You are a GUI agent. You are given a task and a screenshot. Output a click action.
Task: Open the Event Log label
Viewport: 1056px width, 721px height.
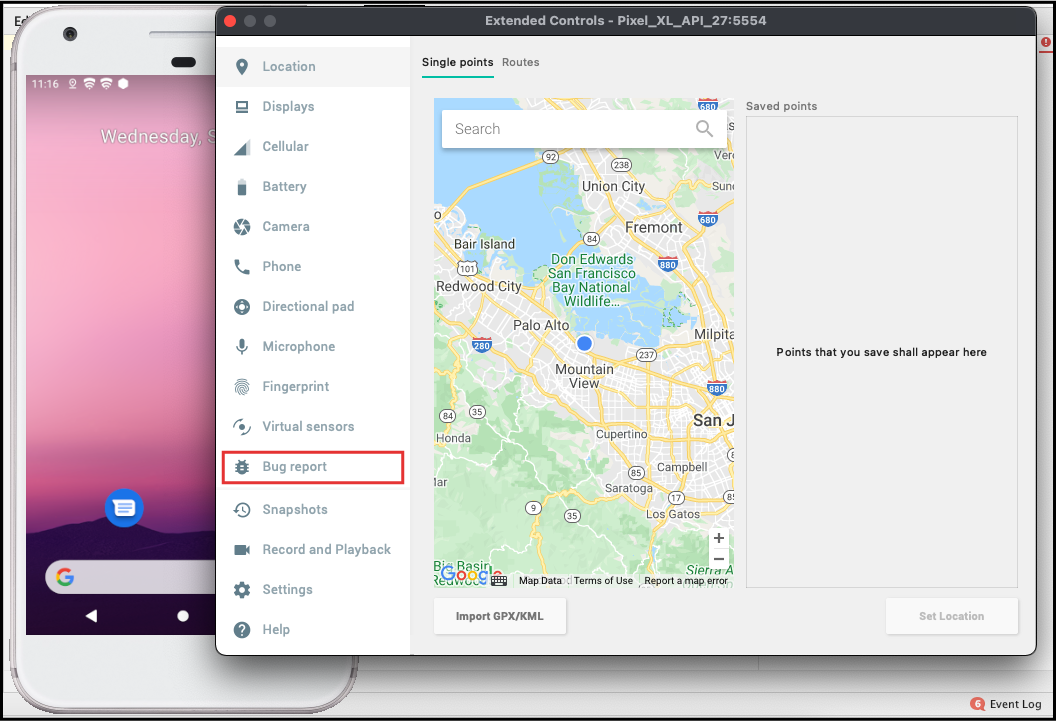click(1016, 704)
